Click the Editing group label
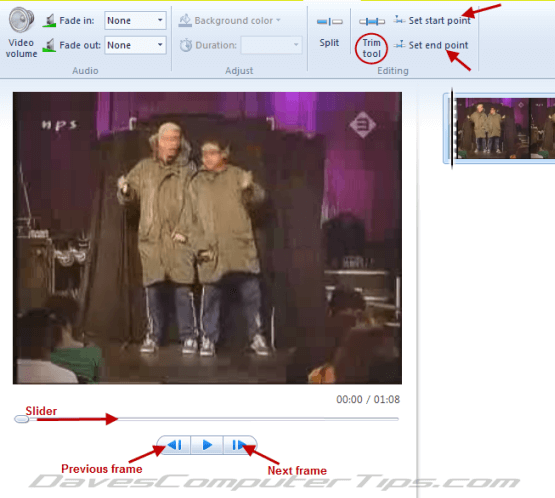 click(x=393, y=71)
